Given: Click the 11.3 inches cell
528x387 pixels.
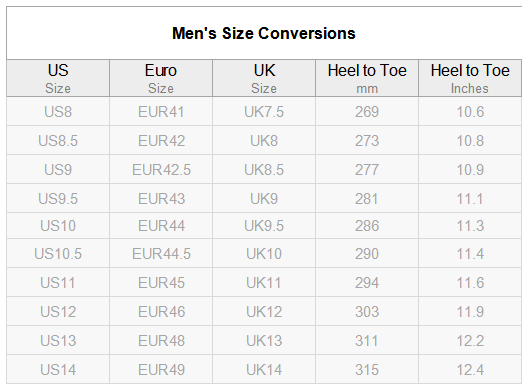Looking at the screenshot, I should (470, 226).
